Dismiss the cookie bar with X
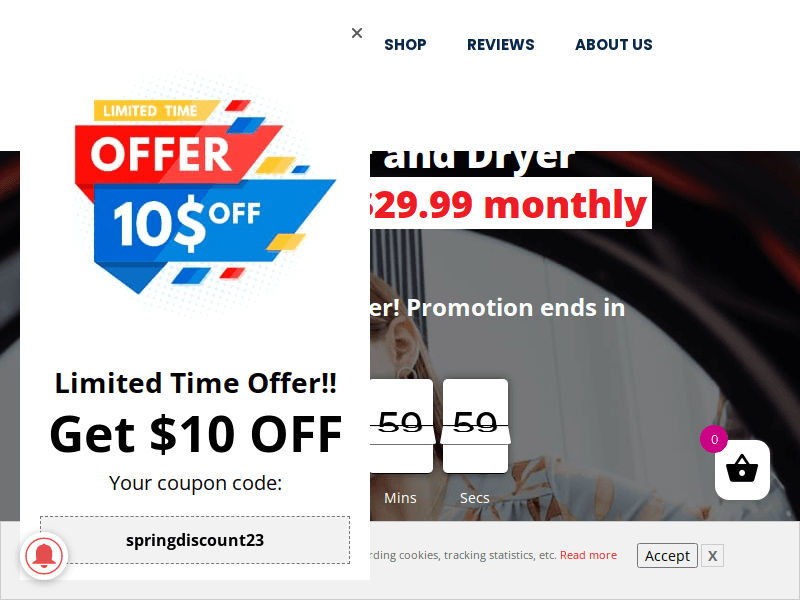The image size is (800, 600). click(712, 556)
